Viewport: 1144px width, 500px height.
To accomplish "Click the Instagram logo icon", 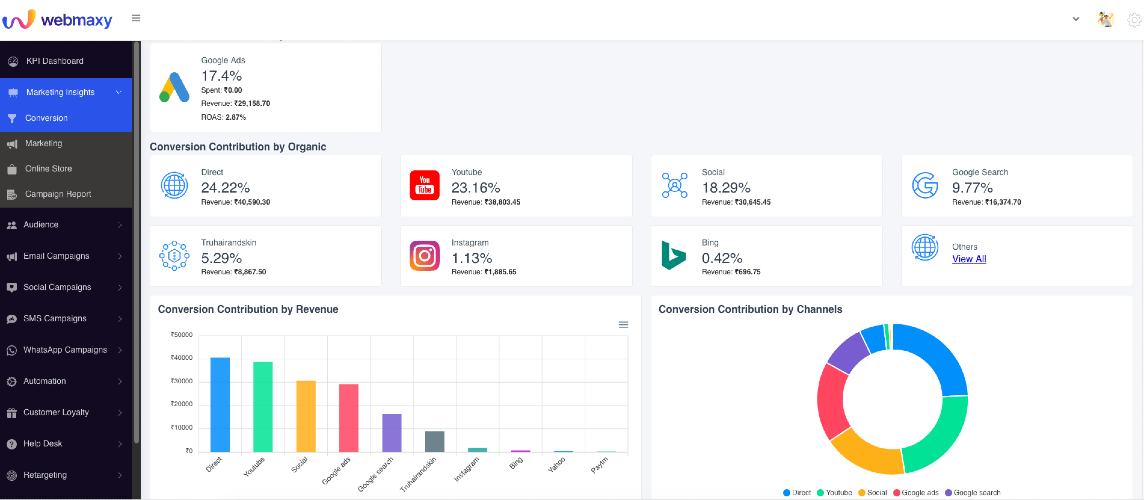I will (x=424, y=256).
